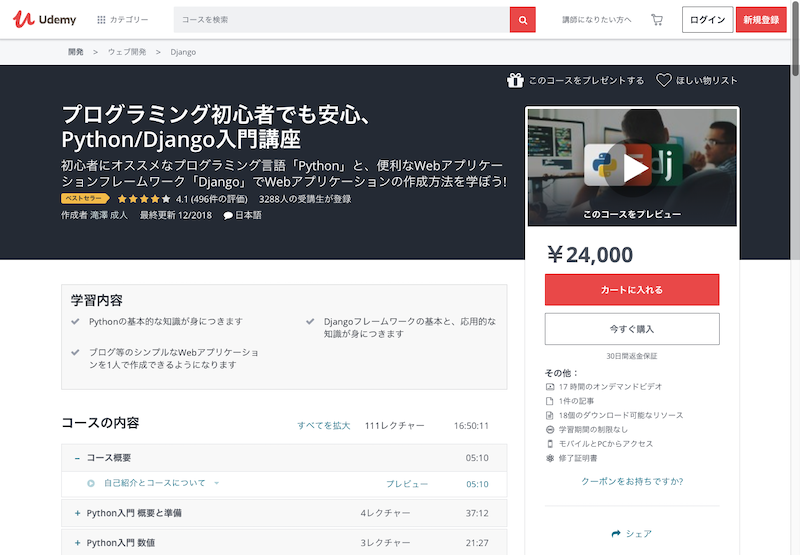Click 30日間返金保証 text
Image resolution: width=800 pixels, height=555 pixels.
632,356
